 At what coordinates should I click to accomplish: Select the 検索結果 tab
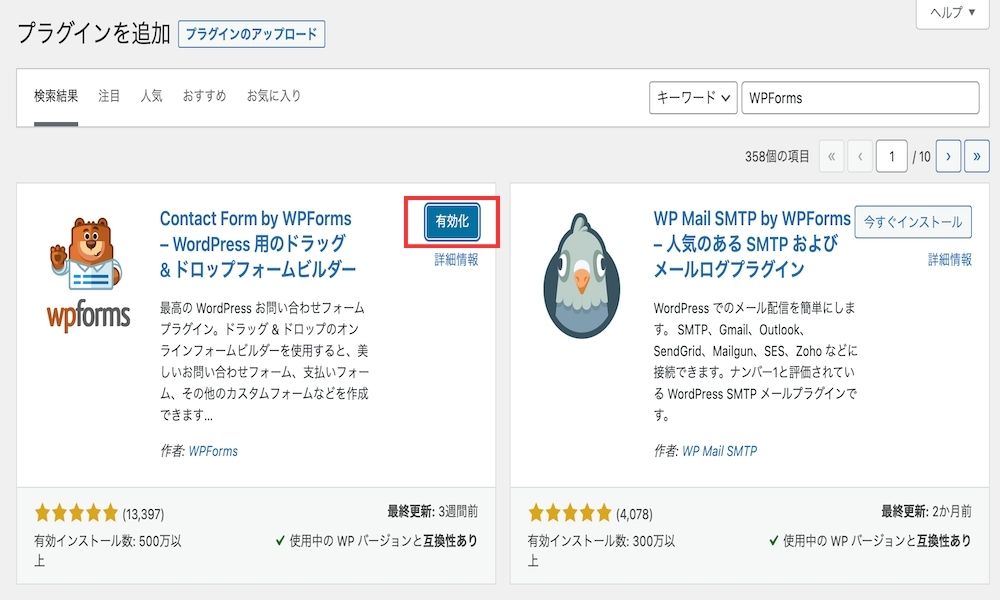pos(56,96)
